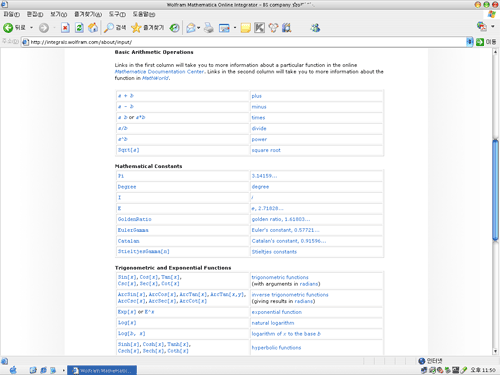Click the 인터넷 zone indicator in status bar
This screenshot has width=500, height=375.
431,361
